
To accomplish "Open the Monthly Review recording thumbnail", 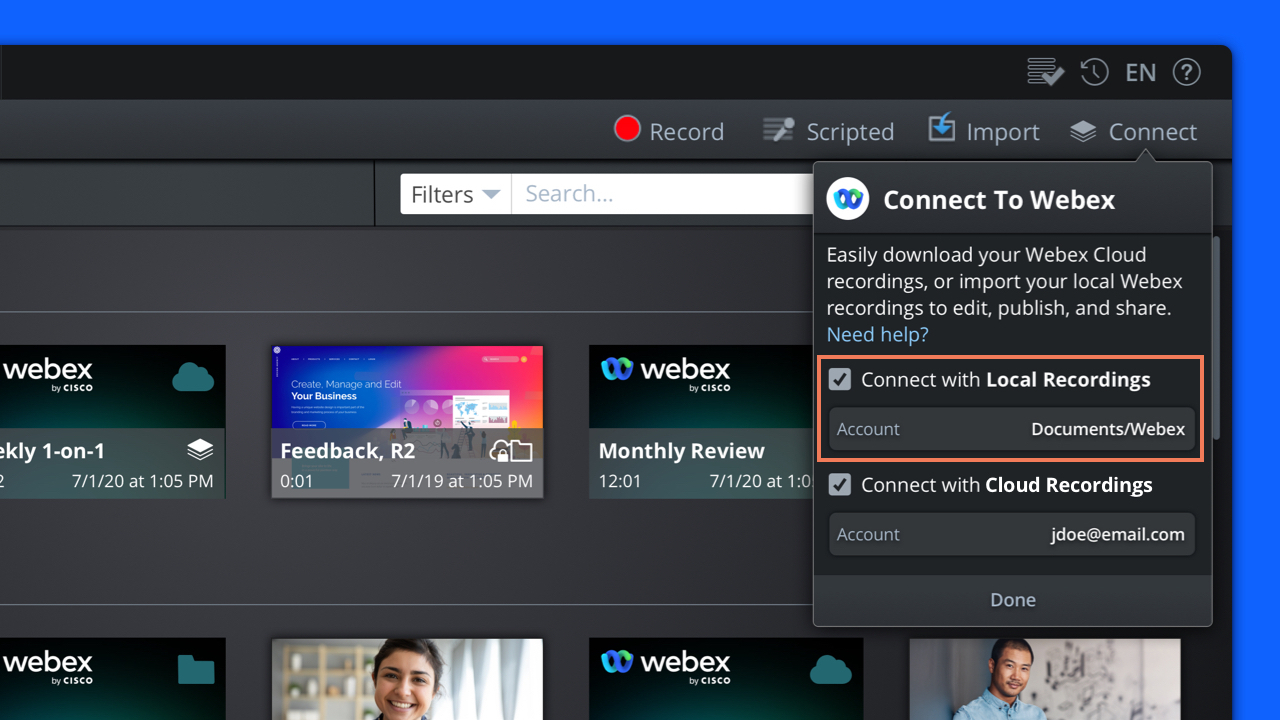I will coord(701,422).
